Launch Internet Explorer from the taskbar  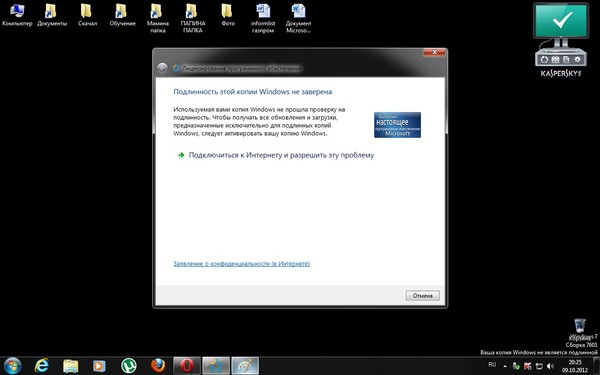click(41, 366)
